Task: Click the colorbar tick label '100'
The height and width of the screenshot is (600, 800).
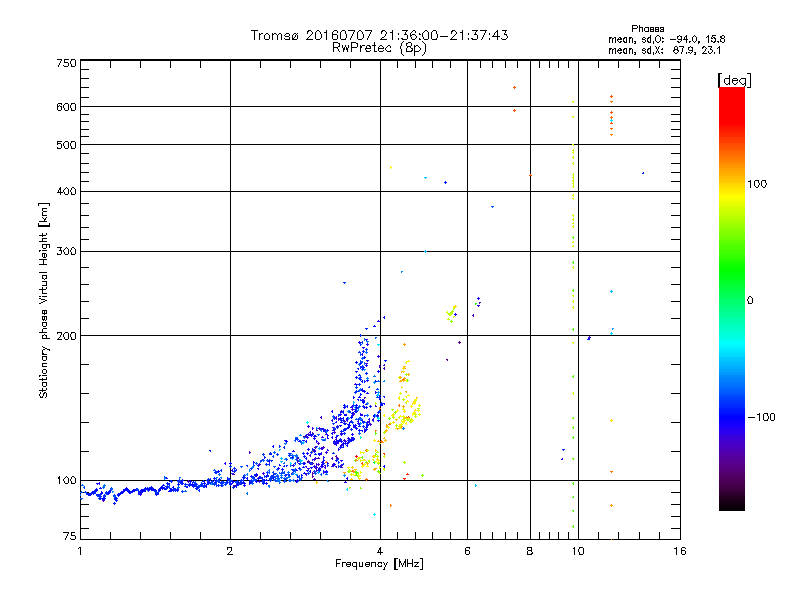Action: (x=757, y=184)
